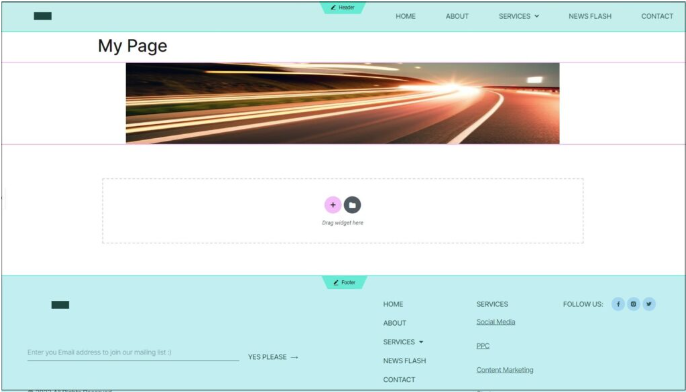686x392 pixels.
Task: Open the PPC link in footer
Action: (483, 346)
